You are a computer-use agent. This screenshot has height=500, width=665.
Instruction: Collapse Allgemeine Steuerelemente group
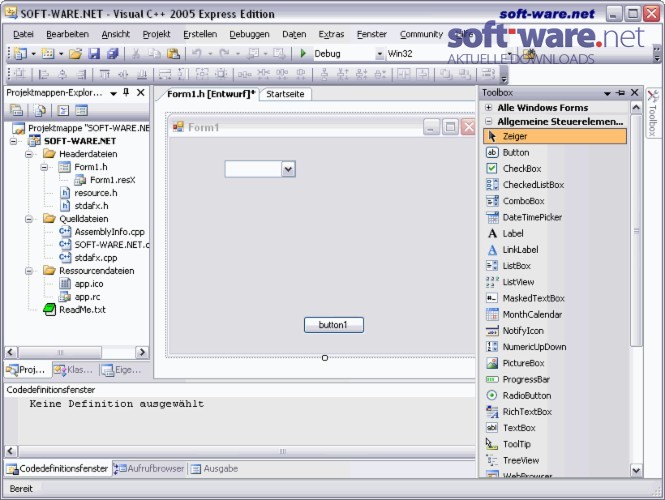pos(489,121)
